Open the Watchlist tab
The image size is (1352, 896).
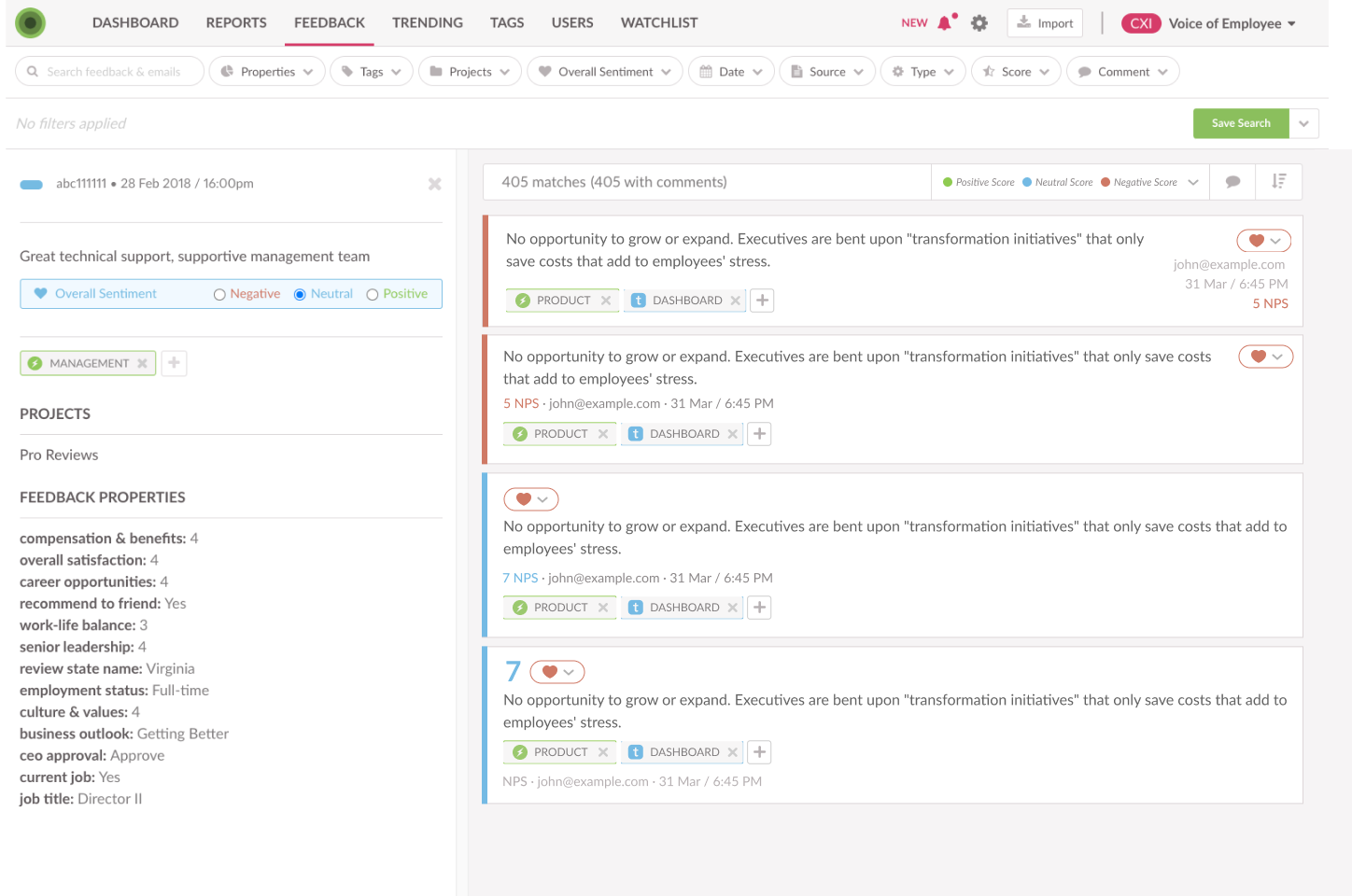tap(659, 22)
